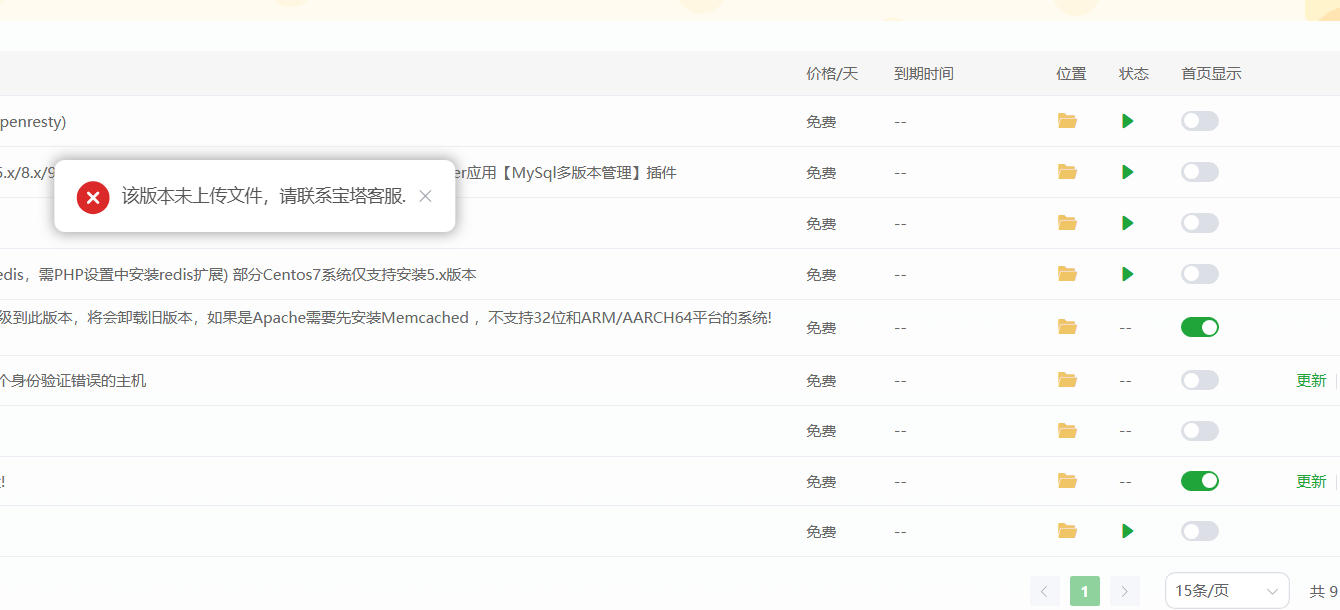
Task: Click the 该版本未上传文件 error message text
Action: click(264, 196)
